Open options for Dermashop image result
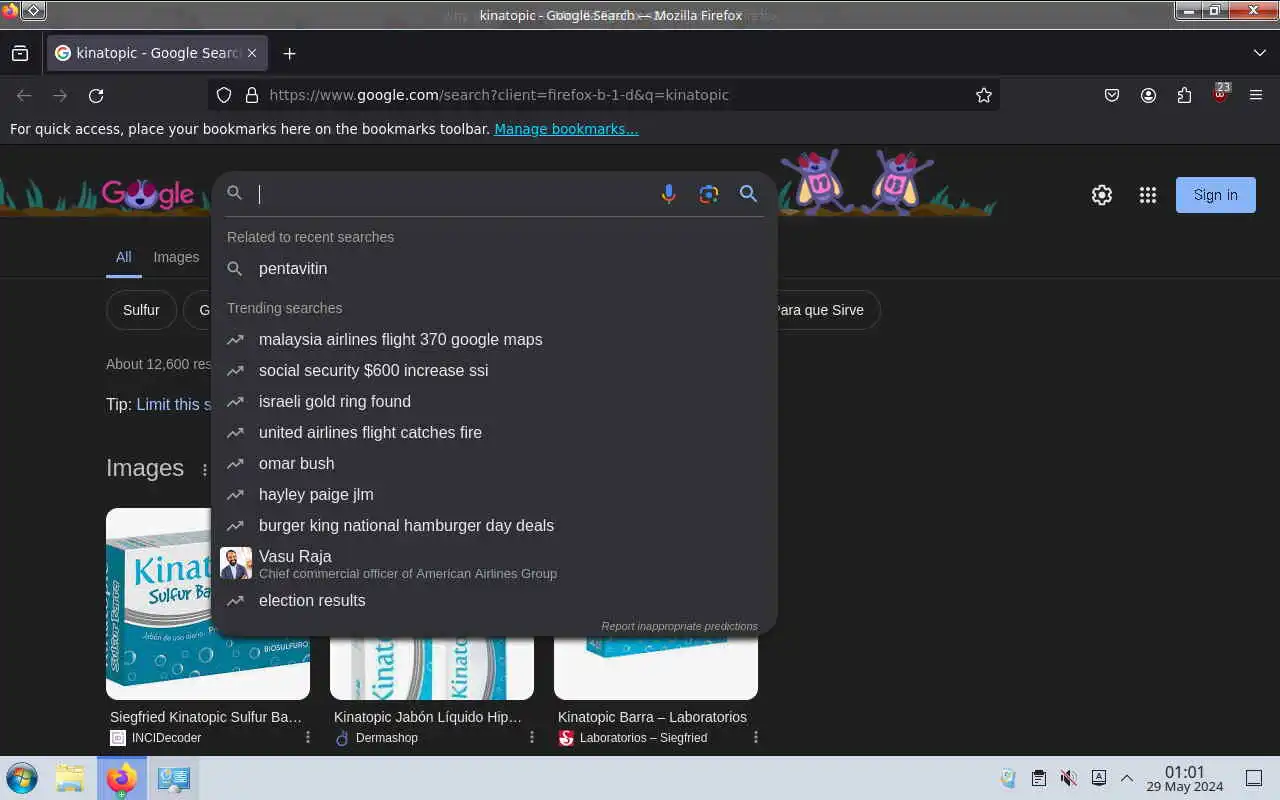The width and height of the screenshot is (1280, 800). click(532, 738)
